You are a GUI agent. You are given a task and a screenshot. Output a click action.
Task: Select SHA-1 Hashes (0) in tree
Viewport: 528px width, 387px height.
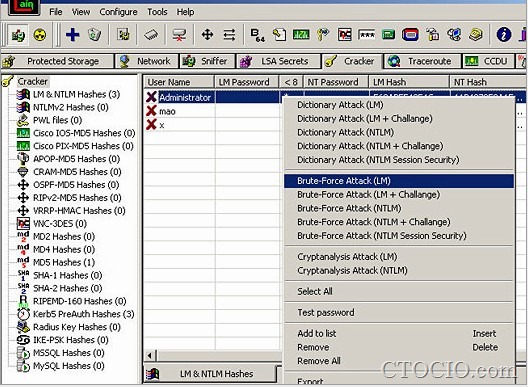(x=67, y=276)
